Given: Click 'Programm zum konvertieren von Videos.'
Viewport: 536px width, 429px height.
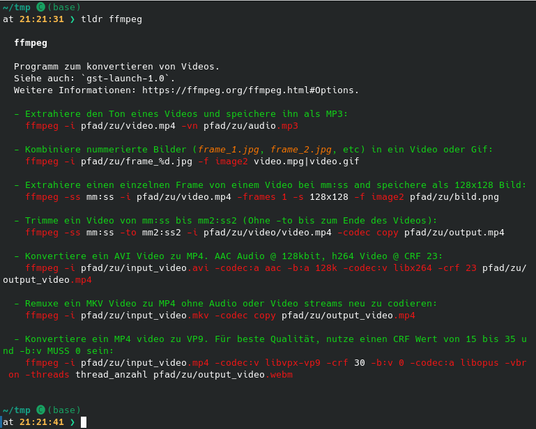Looking at the screenshot, I should [117, 67].
